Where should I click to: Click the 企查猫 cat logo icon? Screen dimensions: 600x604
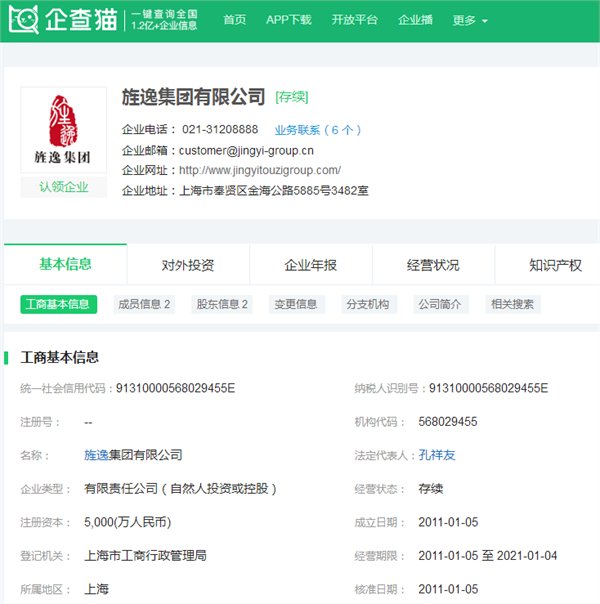click(x=23, y=19)
